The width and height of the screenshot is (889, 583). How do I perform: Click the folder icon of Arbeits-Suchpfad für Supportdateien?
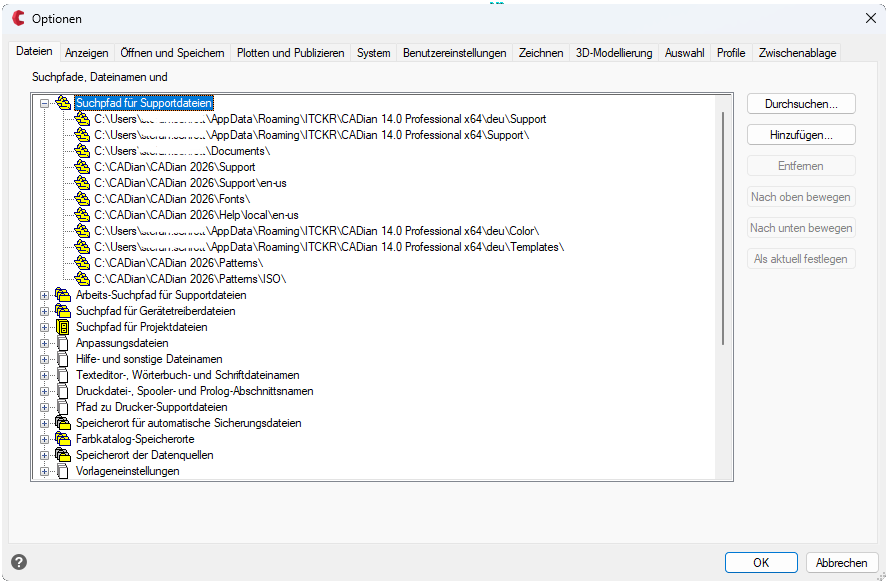coord(64,295)
